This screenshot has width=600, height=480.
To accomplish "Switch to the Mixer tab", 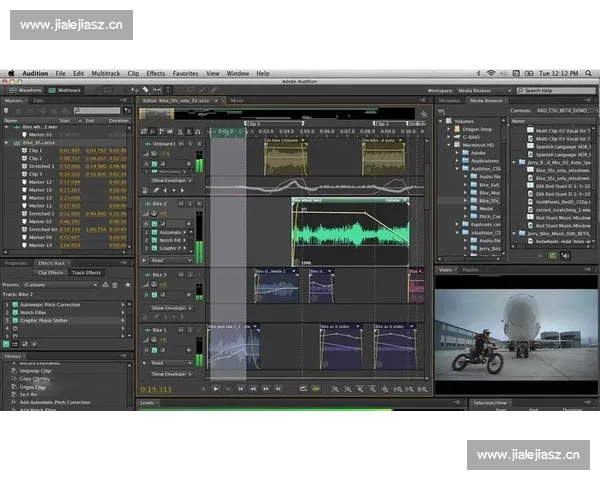I will [237, 101].
